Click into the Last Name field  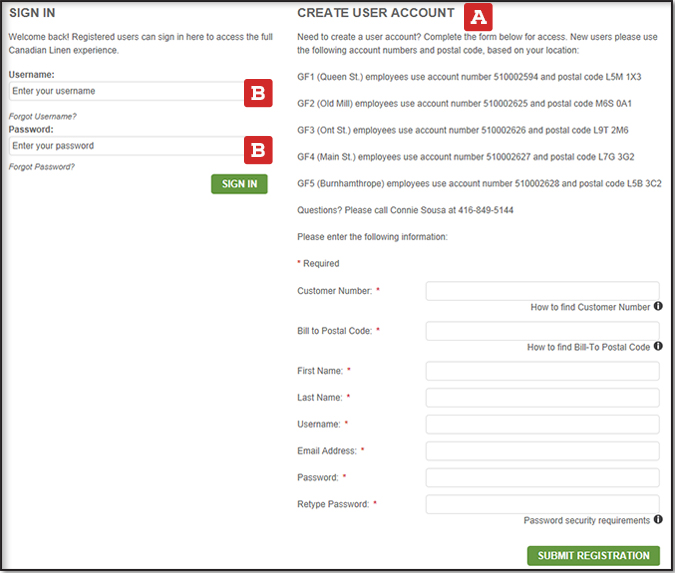pos(542,398)
